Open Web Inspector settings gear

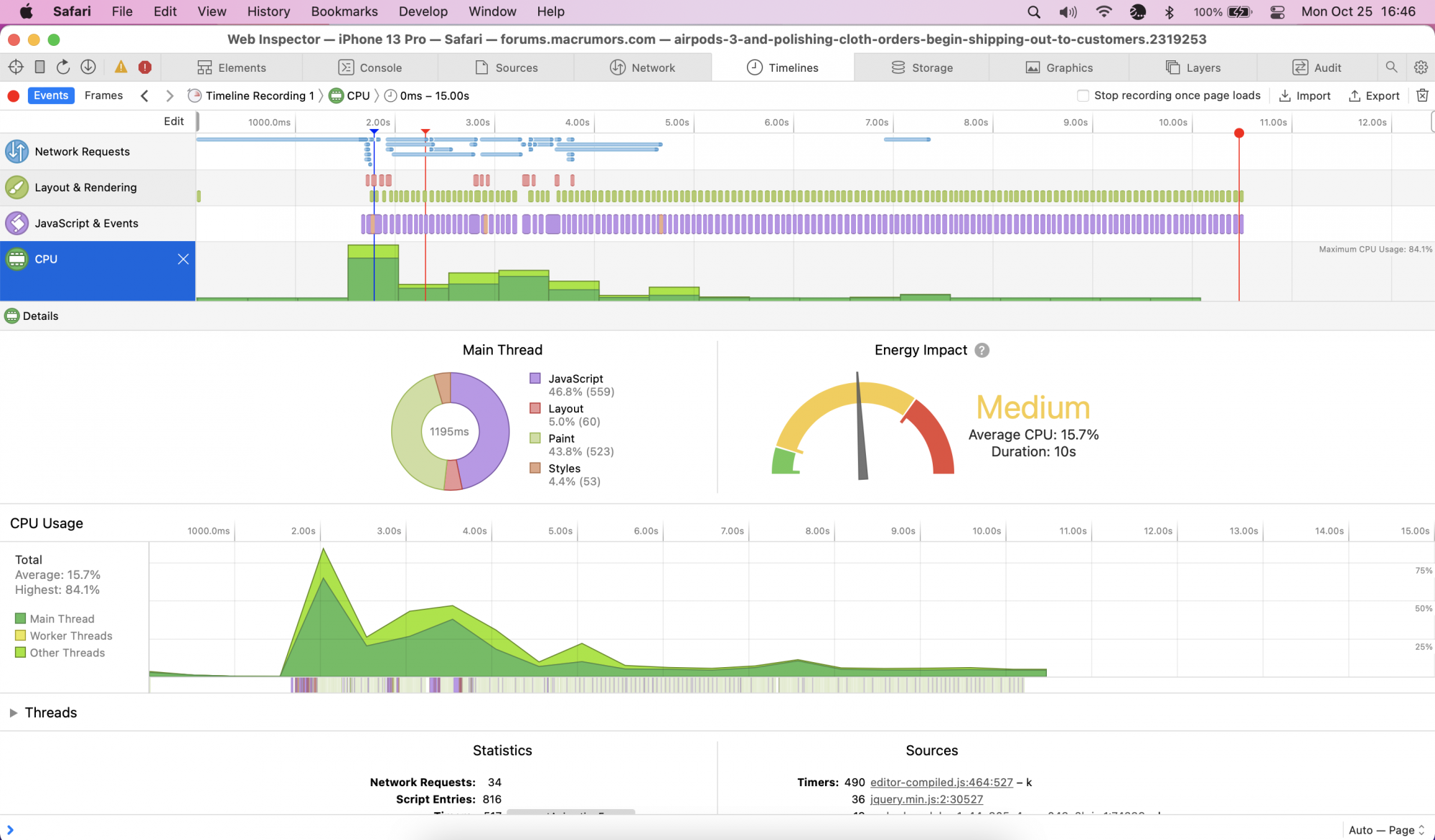coord(1421,67)
